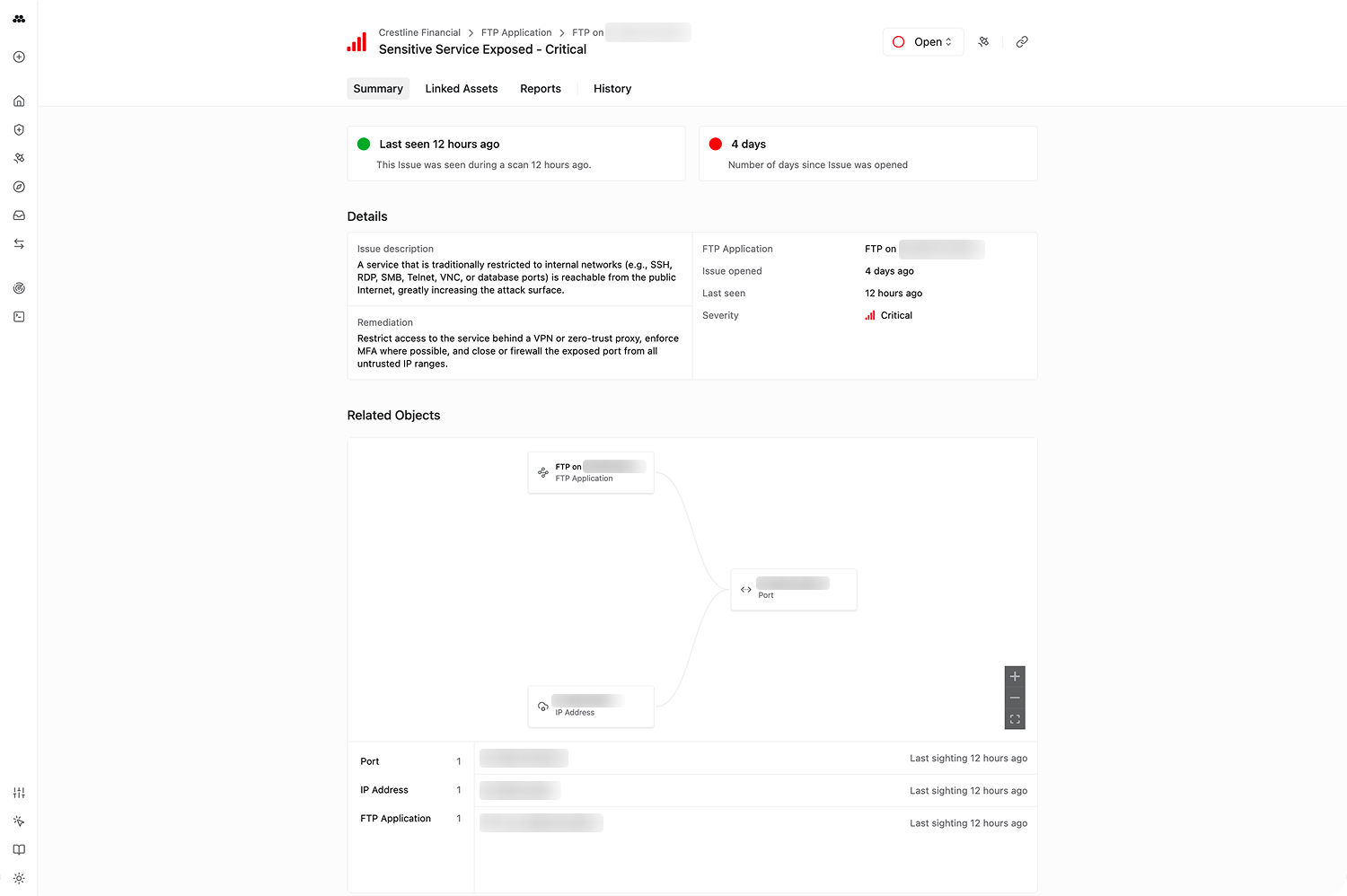Click the '4 days' issue age heading
This screenshot has width=1347, height=896.
pos(748,145)
